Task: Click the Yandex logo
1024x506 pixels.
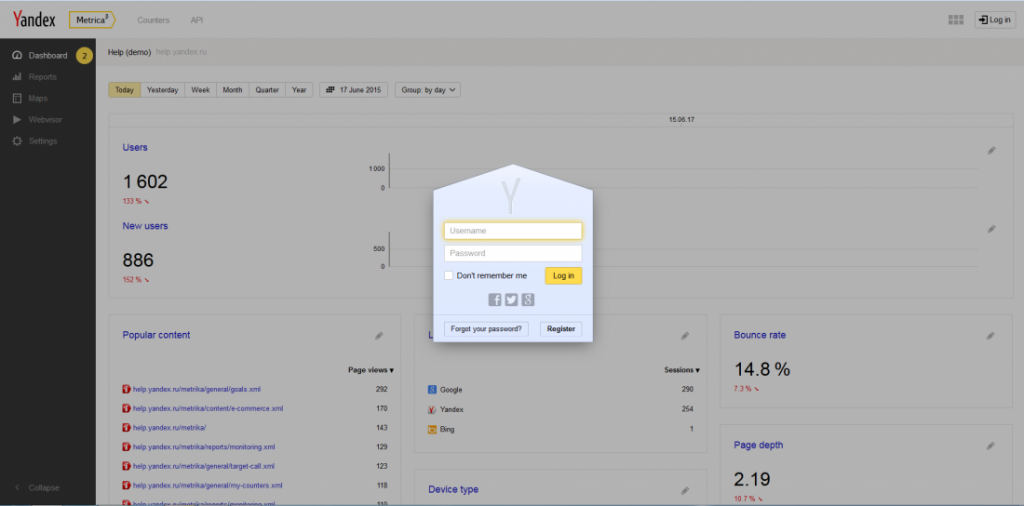Action: [x=34, y=20]
